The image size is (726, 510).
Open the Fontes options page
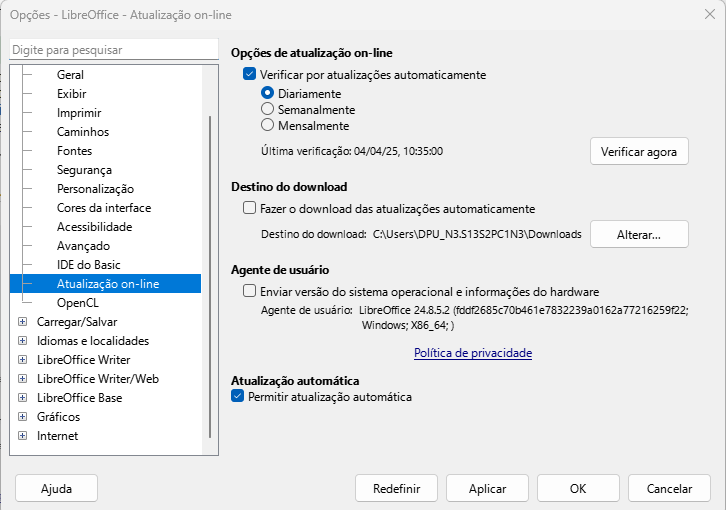(x=75, y=151)
